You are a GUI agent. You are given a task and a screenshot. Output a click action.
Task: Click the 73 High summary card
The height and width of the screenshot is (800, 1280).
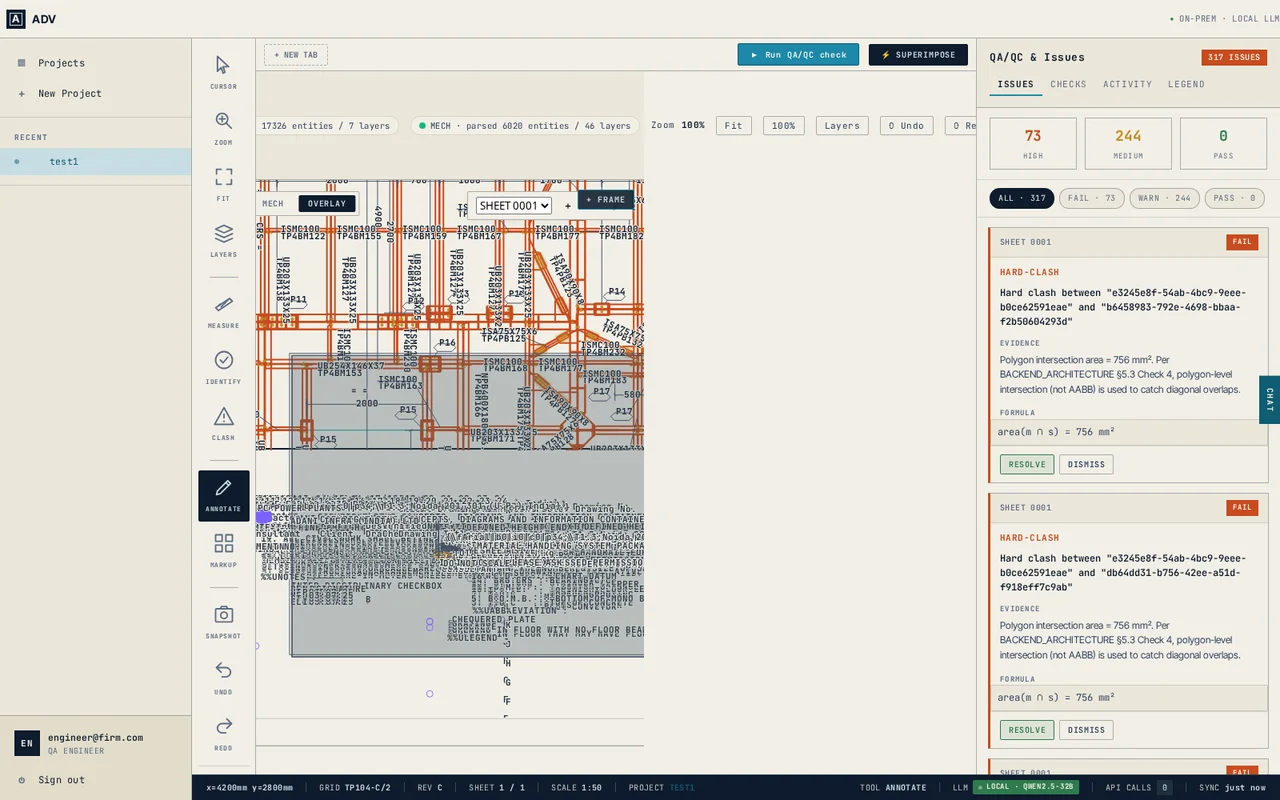(1033, 143)
